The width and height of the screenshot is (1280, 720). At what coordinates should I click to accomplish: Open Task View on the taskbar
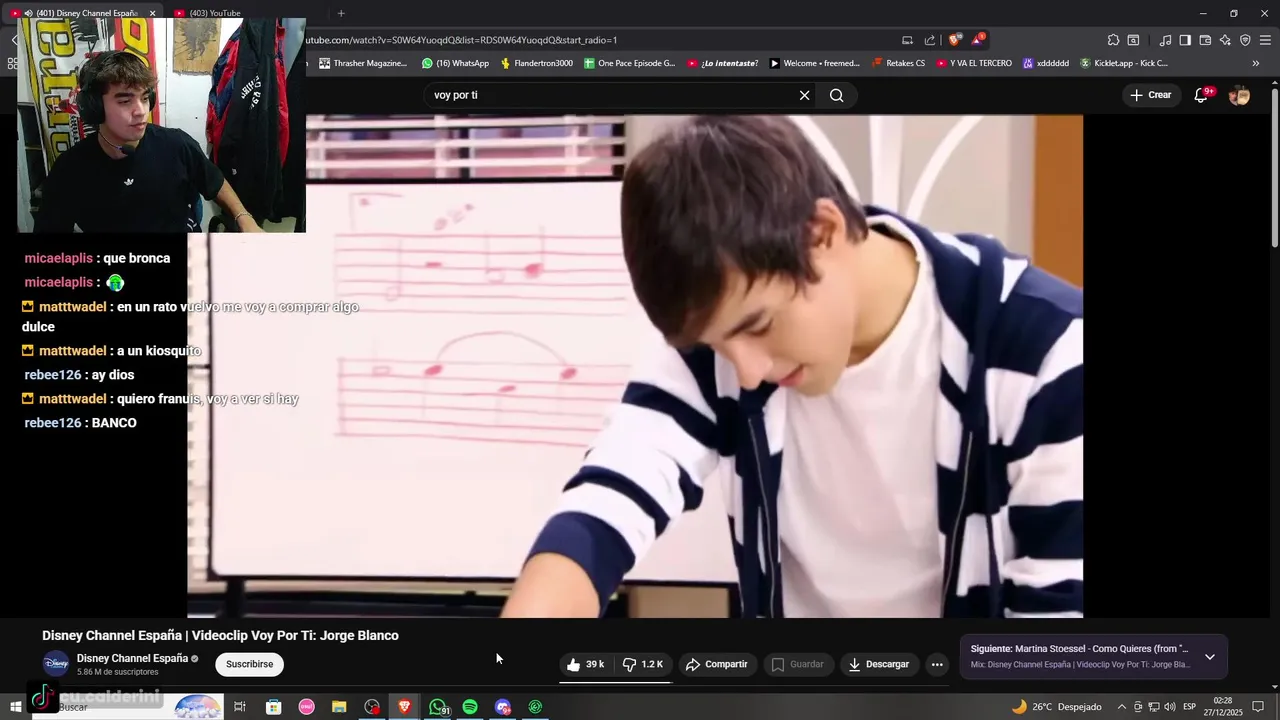(x=240, y=707)
